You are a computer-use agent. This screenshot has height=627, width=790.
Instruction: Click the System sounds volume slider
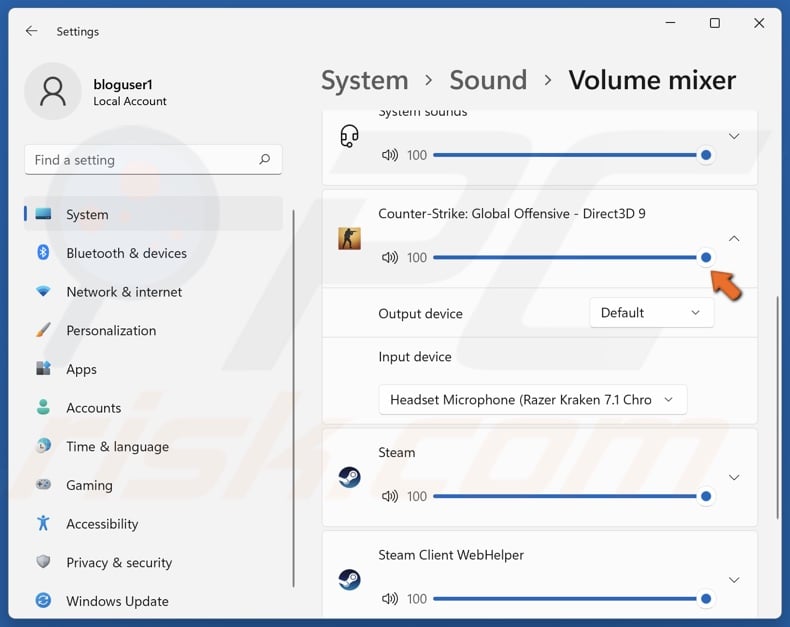572,155
